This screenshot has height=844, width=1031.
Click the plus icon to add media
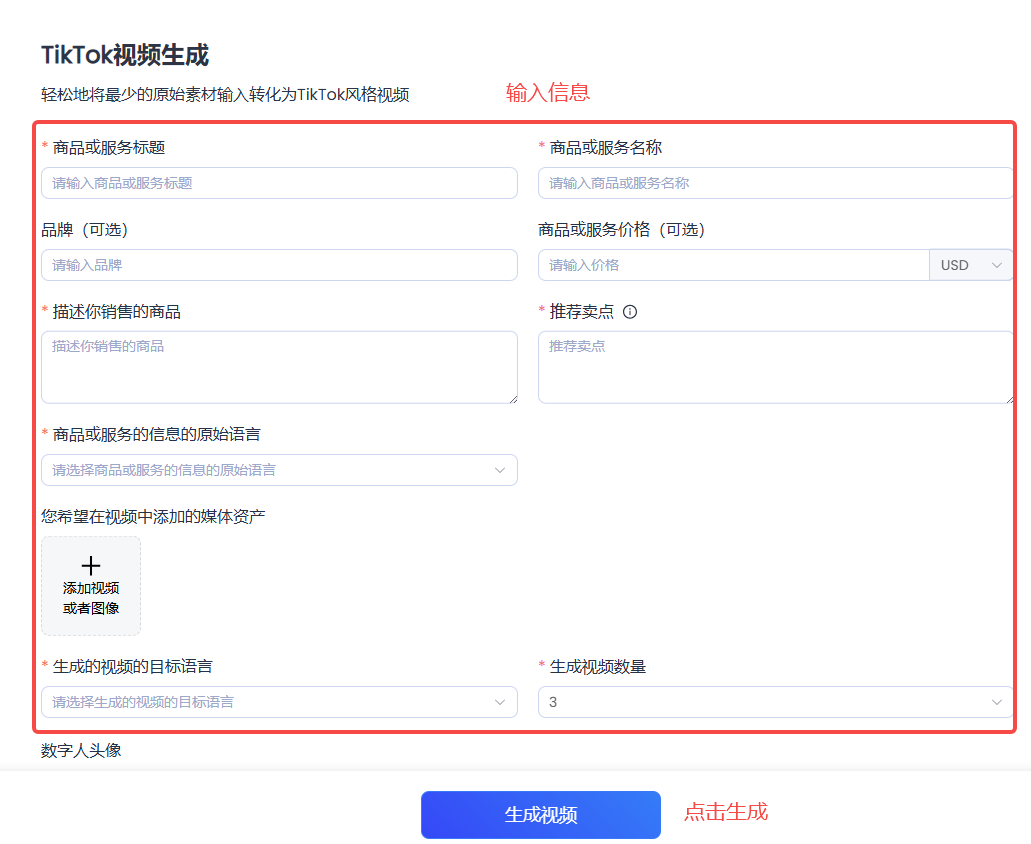[x=91, y=565]
